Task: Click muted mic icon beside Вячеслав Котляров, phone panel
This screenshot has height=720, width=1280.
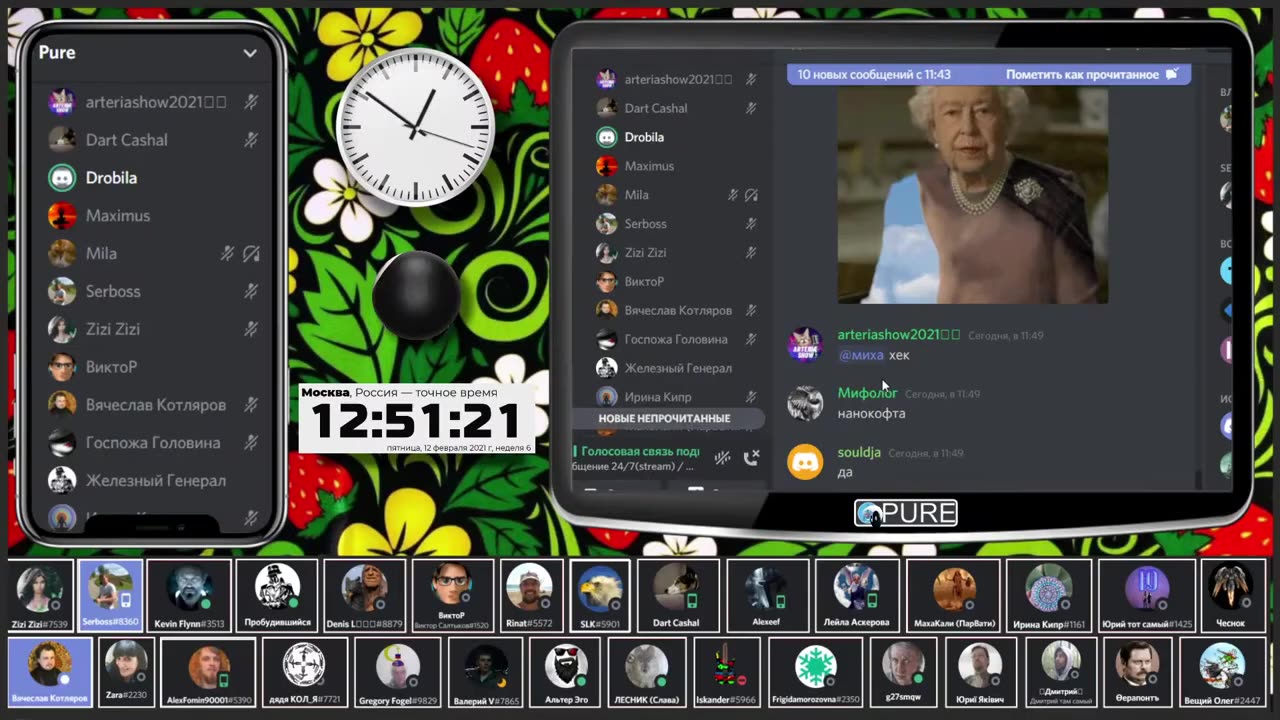Action: (251, 405)
